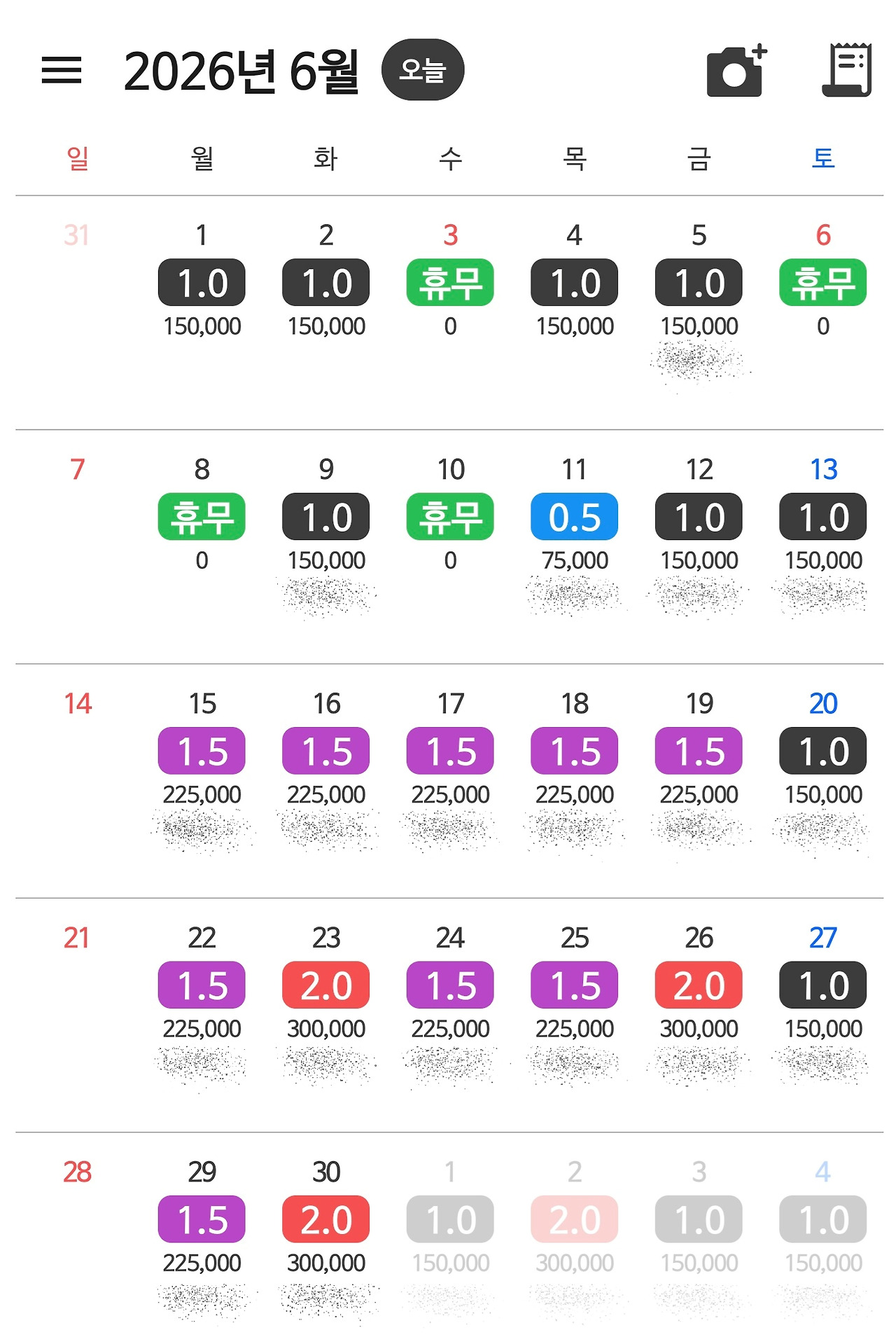Tap the 토 Saturday column header
896x1344 pixels.
tap(823, 158)
